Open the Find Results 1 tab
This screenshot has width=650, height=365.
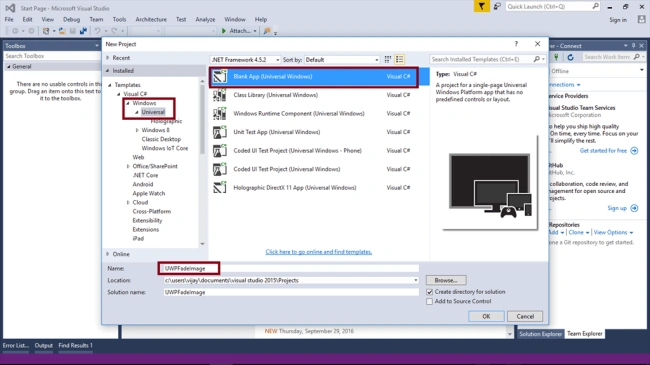75,346
